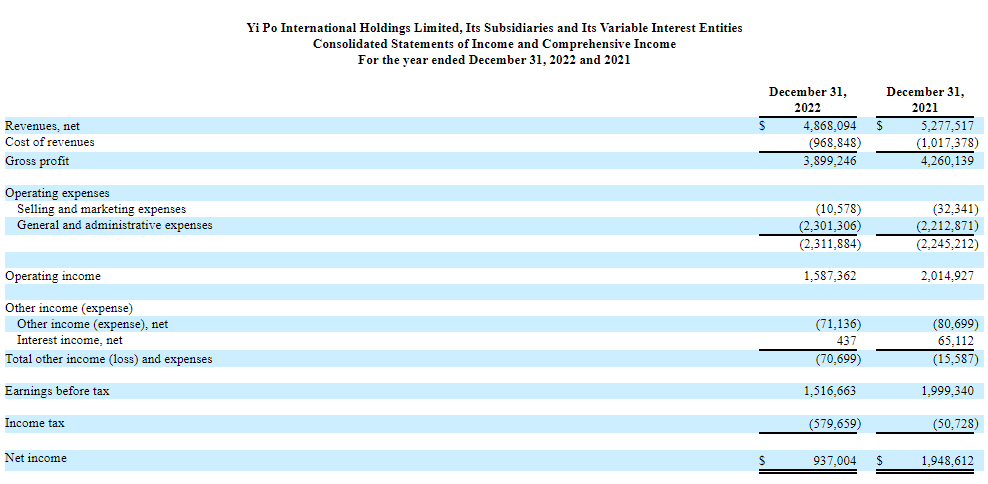Click 'Total other income (loss) and expenses' label
This screenshot has height=484, width=988.
point(108,359)
